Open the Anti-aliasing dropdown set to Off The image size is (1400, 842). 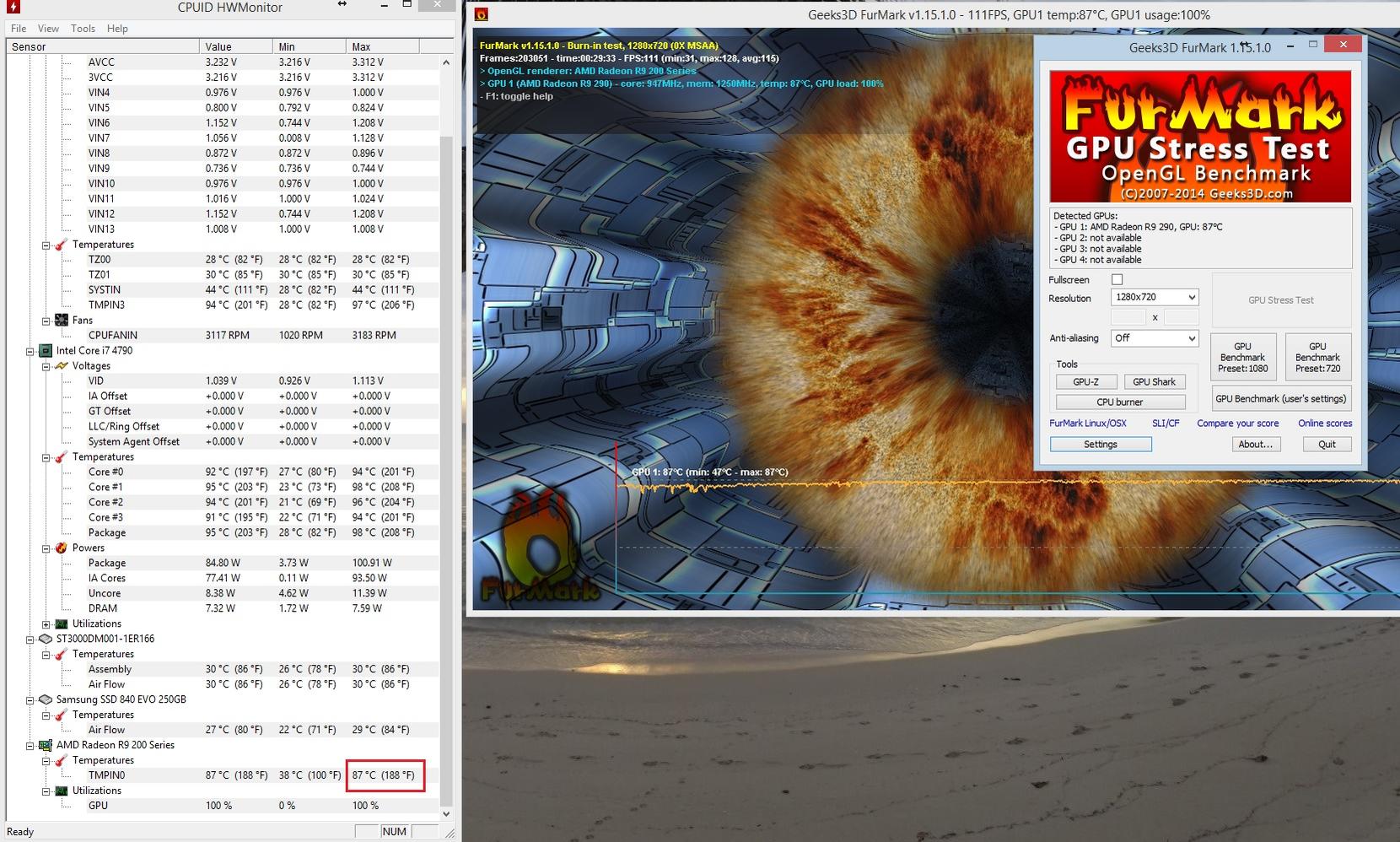[1155, 338]
